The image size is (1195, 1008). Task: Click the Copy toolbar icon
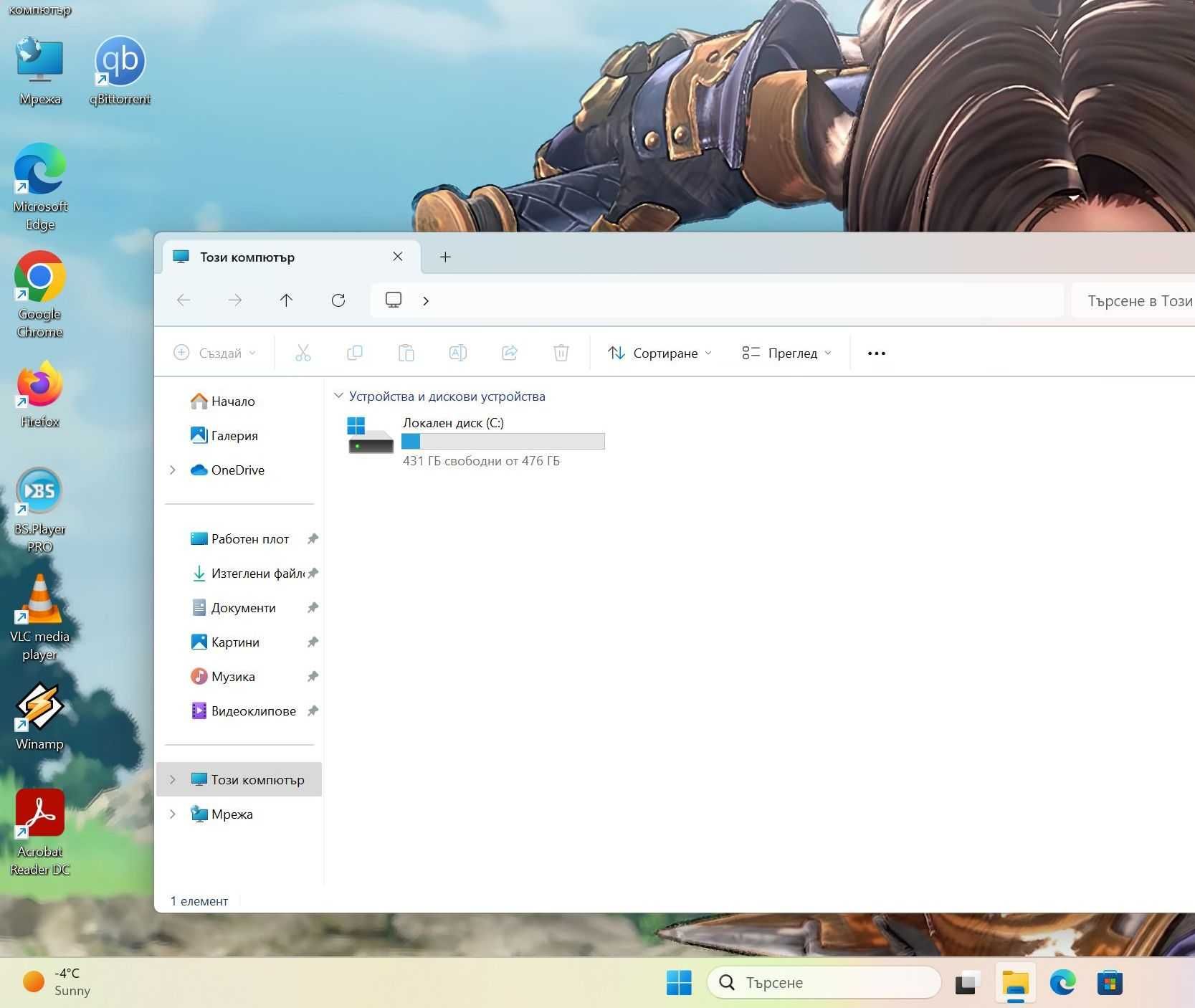[355, 353]
